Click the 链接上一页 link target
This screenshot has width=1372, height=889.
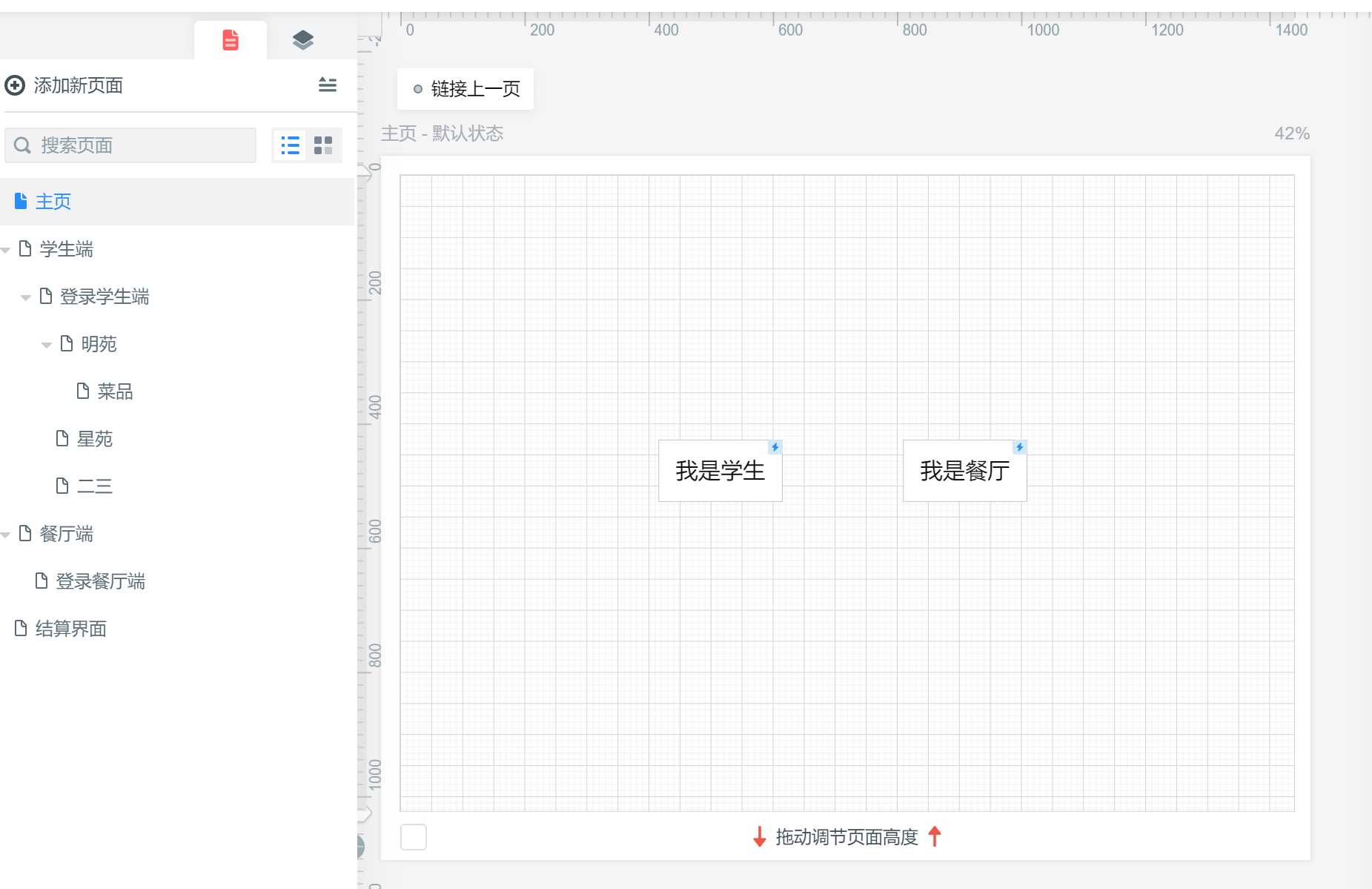click(x=465, y=89)
